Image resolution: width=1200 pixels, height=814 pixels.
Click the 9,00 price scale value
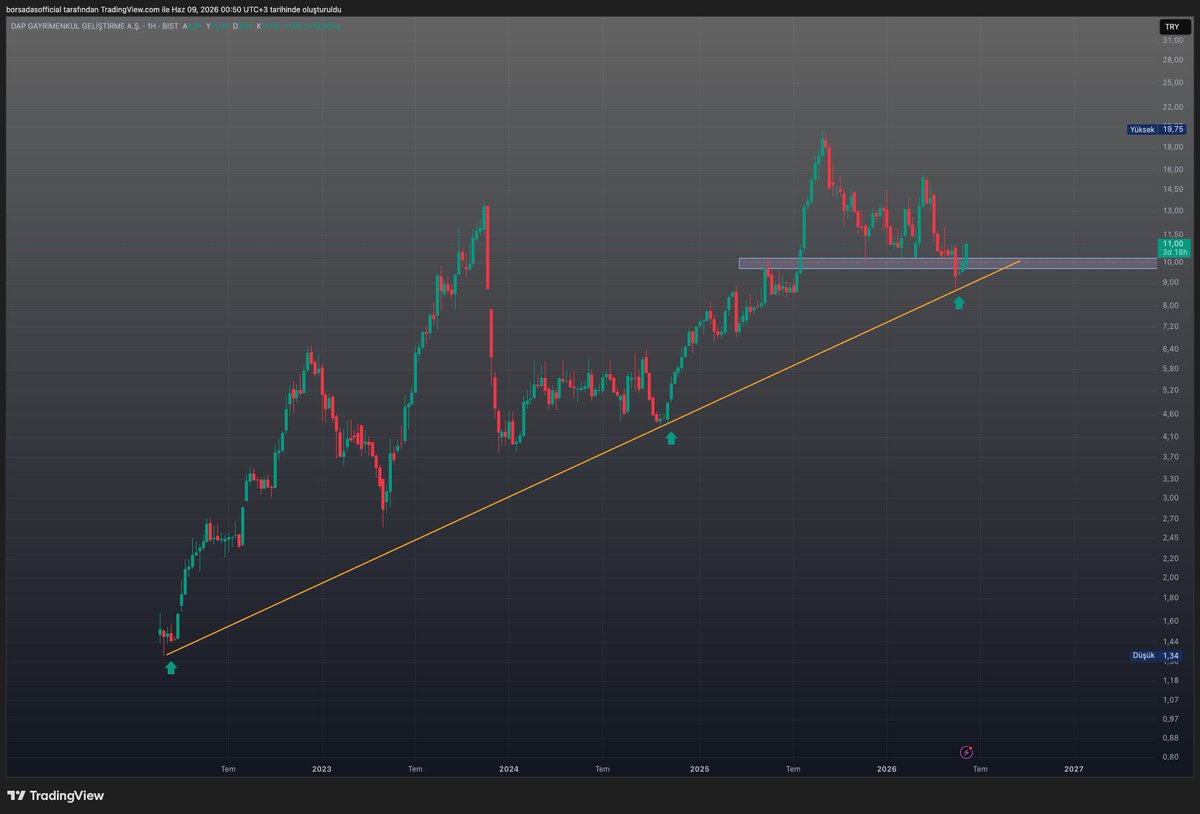[1173, 282]
